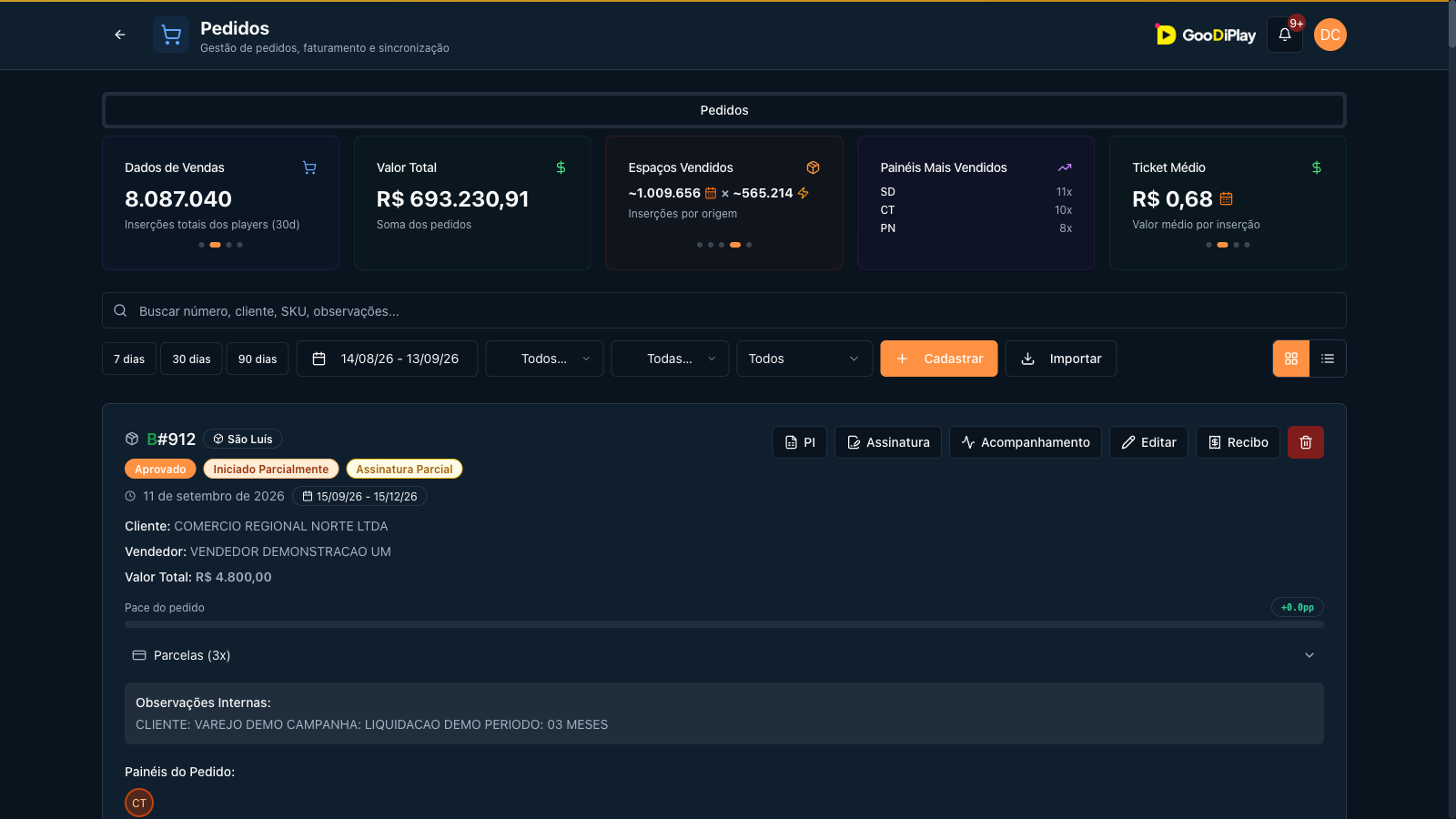This screenshot has height=819, width=1456.
Task: Open the Todos status dropdown
Action: pos(804,359)
